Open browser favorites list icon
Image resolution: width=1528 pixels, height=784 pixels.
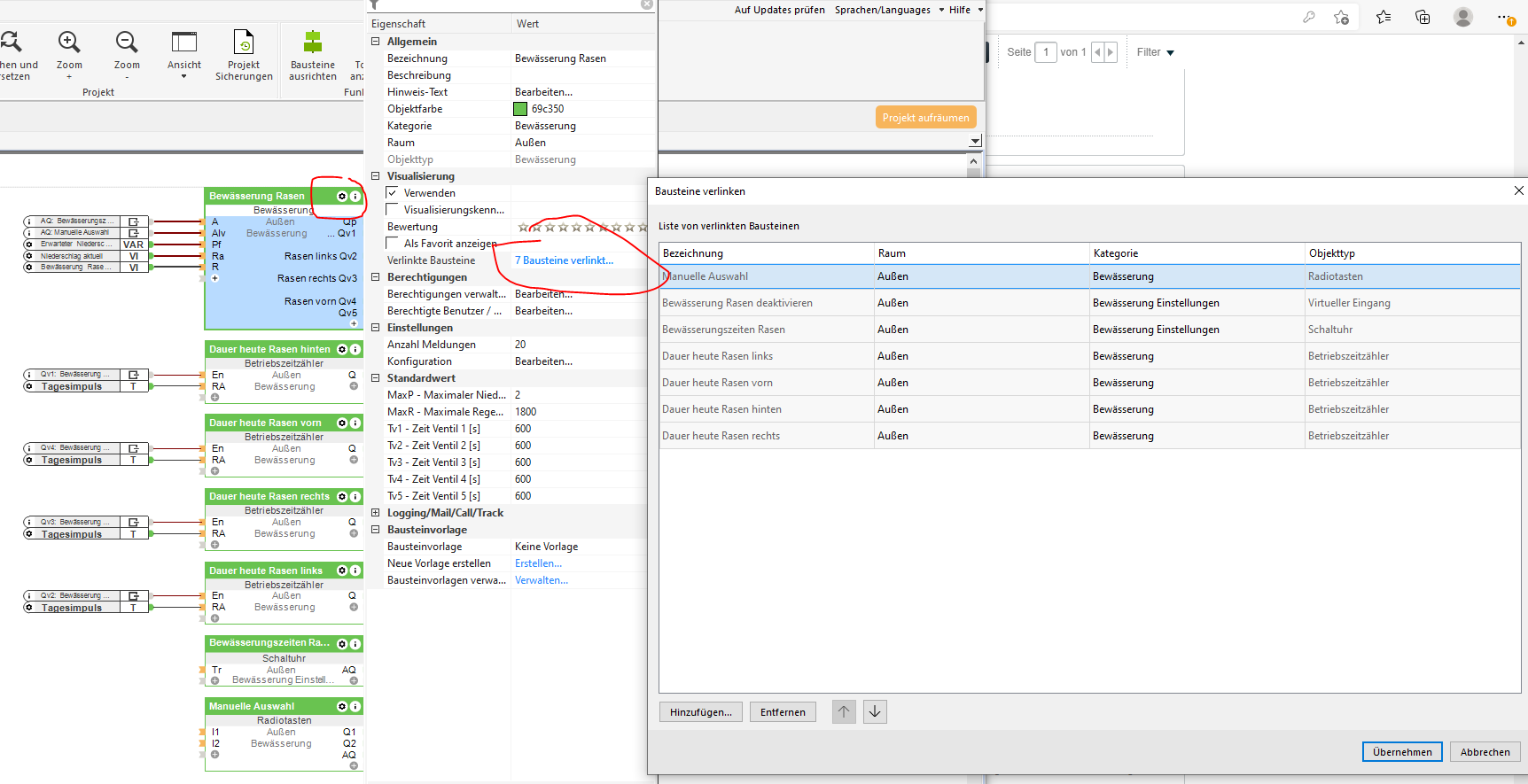pyautogui.click(x=1384, y=17)
